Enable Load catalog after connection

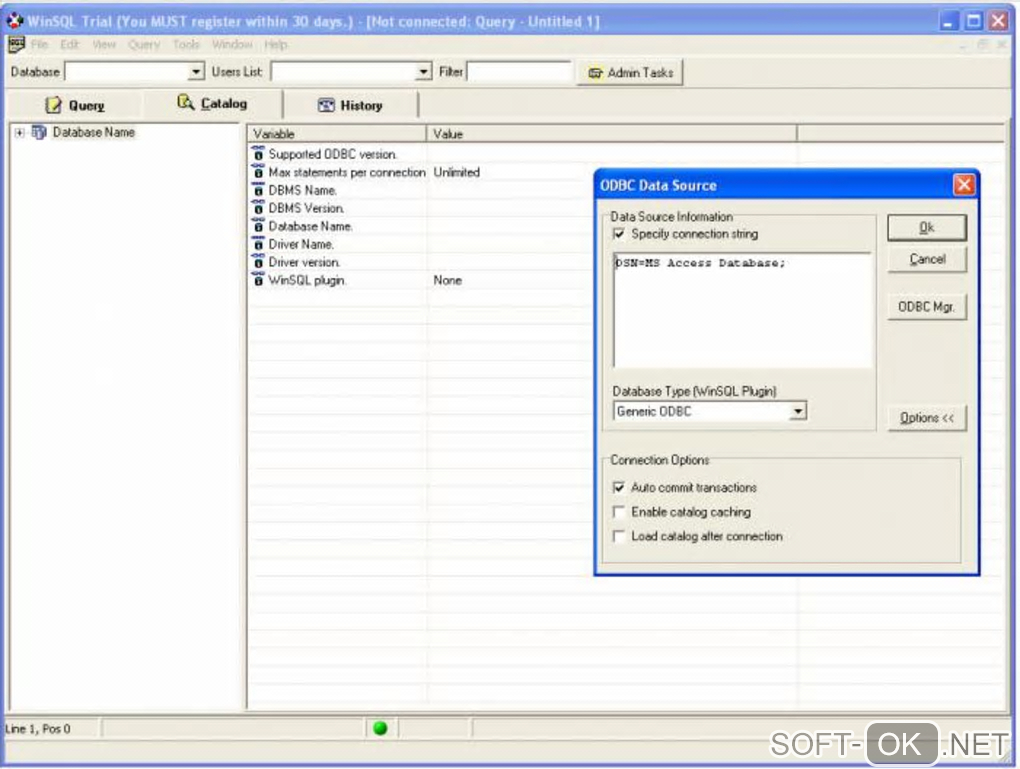pos(619,536)
